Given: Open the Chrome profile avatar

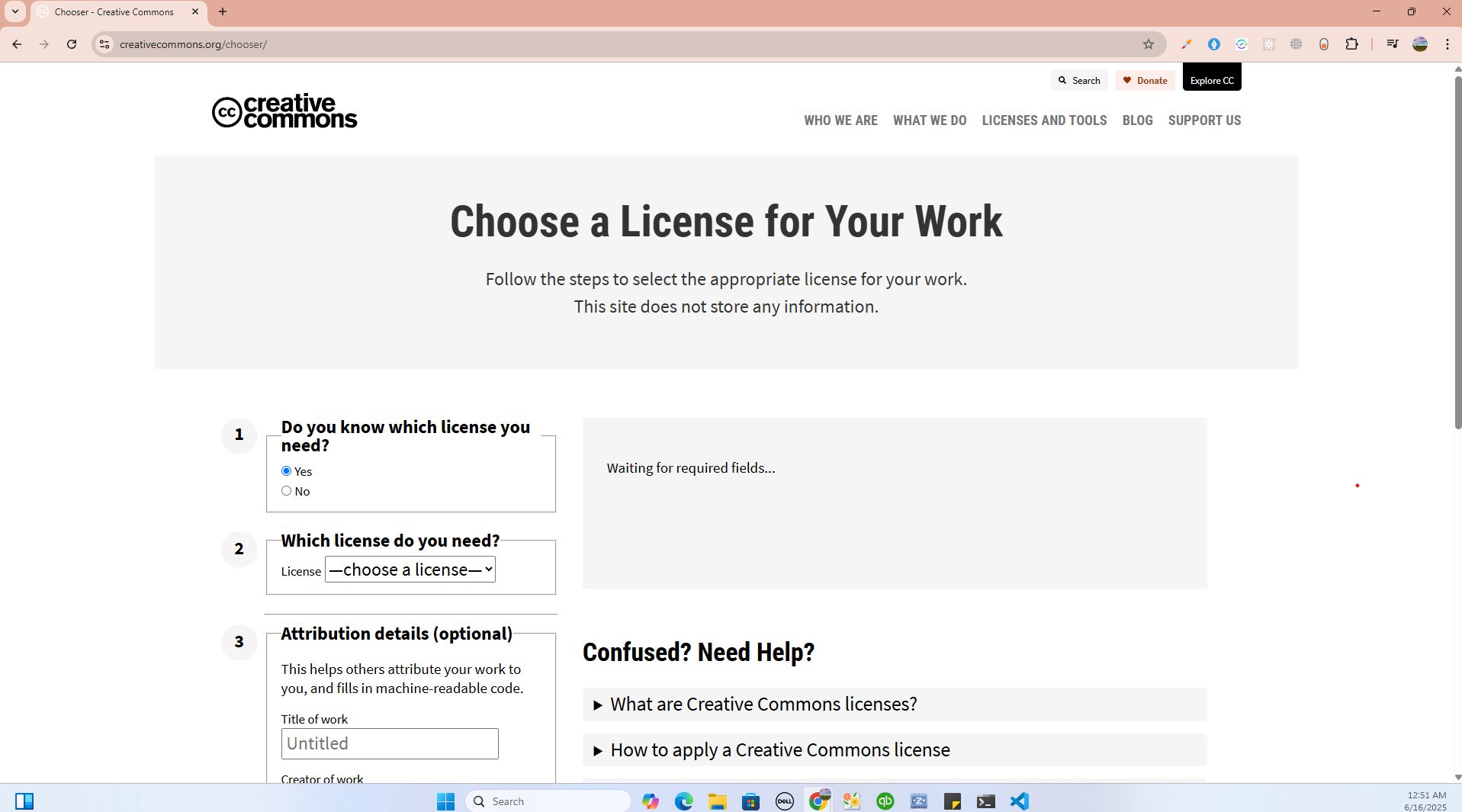Looking at the screenshot, I should click(1420, 44).
